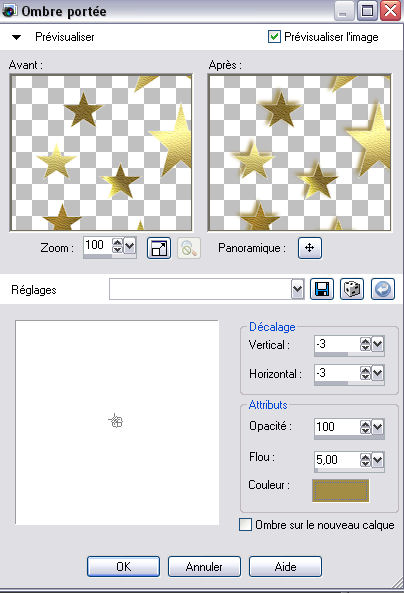Click the Annuler button
The height and width of the screenshot is (593, 404).
[204, 566]
